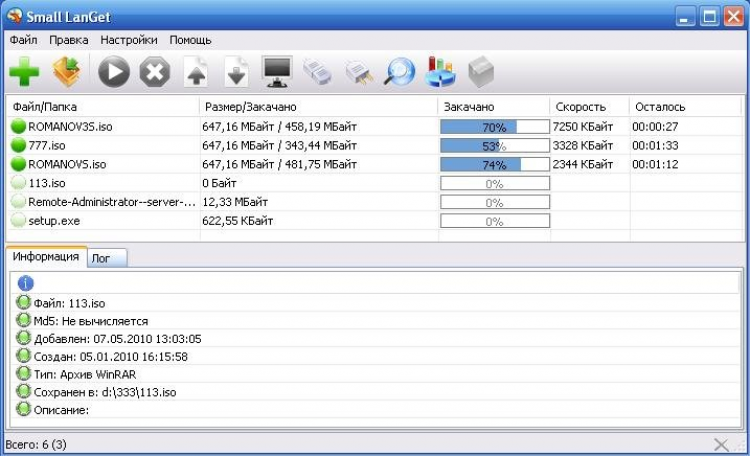Open the Настройки menu
The width and height of the screenshot is (750, 456).
(129, 40)
